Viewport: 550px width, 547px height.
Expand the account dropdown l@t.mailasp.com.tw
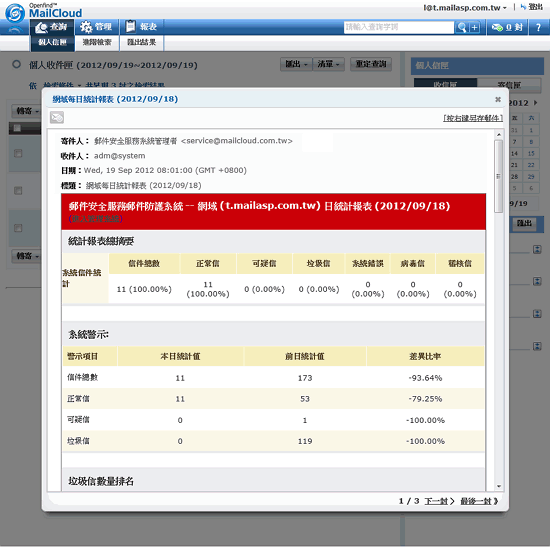click(x=464, y=7)
